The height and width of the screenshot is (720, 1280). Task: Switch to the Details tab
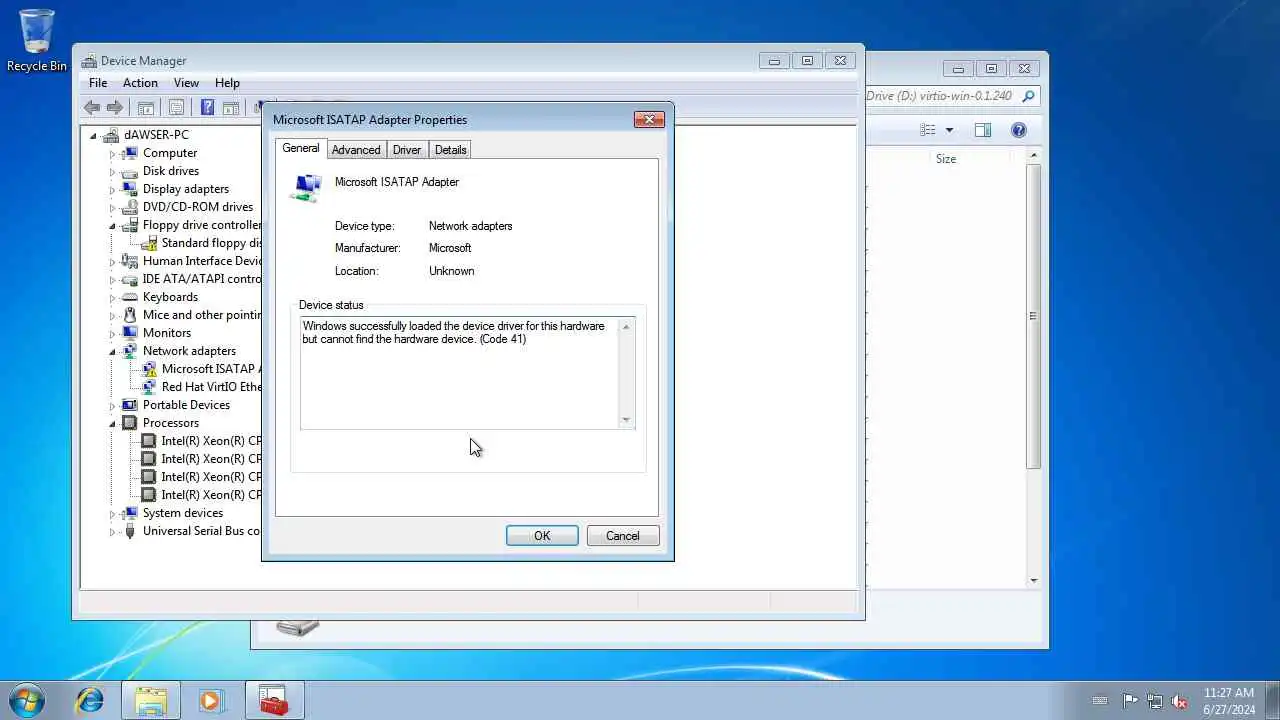coord(450,150)
